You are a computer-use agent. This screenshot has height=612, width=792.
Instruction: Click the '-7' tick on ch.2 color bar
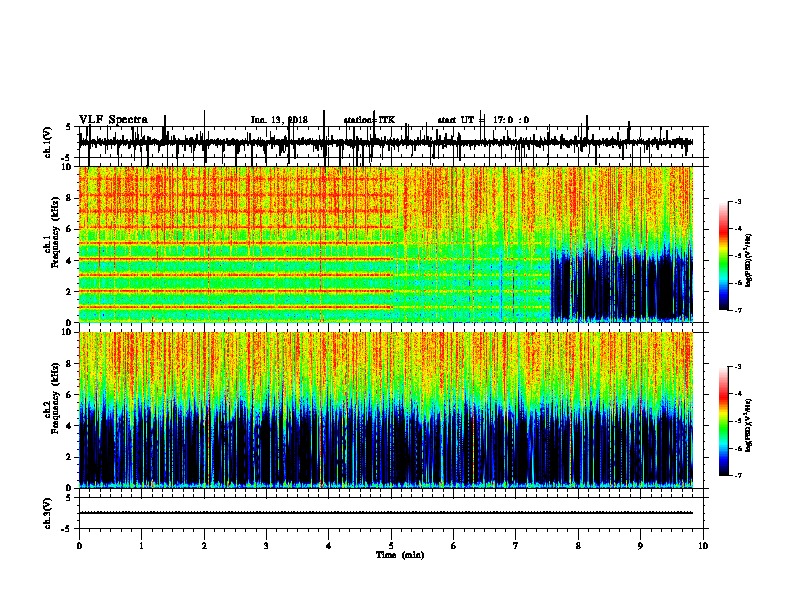[737, 476]
